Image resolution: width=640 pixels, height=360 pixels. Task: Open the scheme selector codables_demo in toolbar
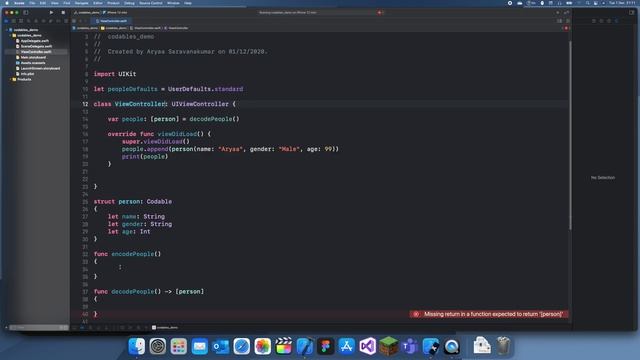[x=87, y=13]
